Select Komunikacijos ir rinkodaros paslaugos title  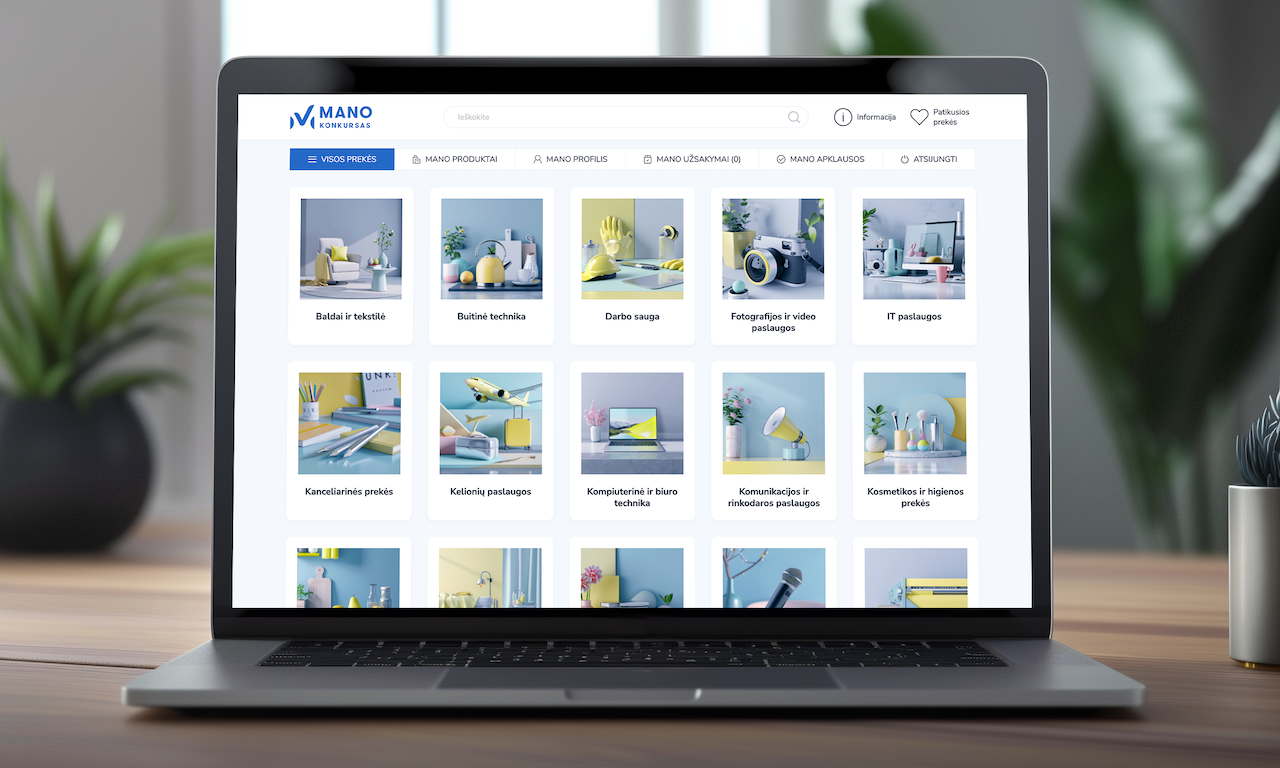pyautogui.click(x=774, y=497)
